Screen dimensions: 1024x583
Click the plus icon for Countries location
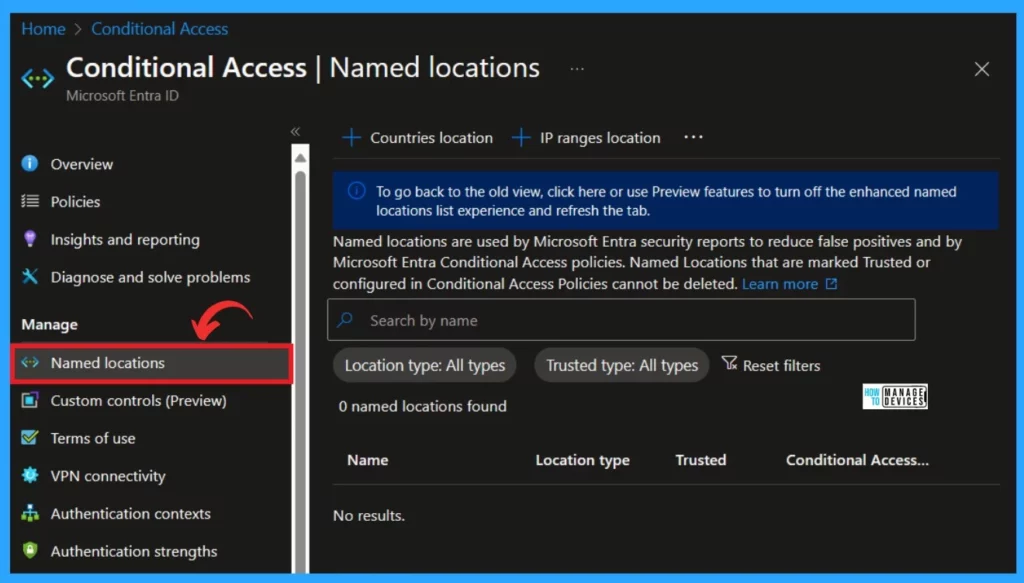coord(351,138)
